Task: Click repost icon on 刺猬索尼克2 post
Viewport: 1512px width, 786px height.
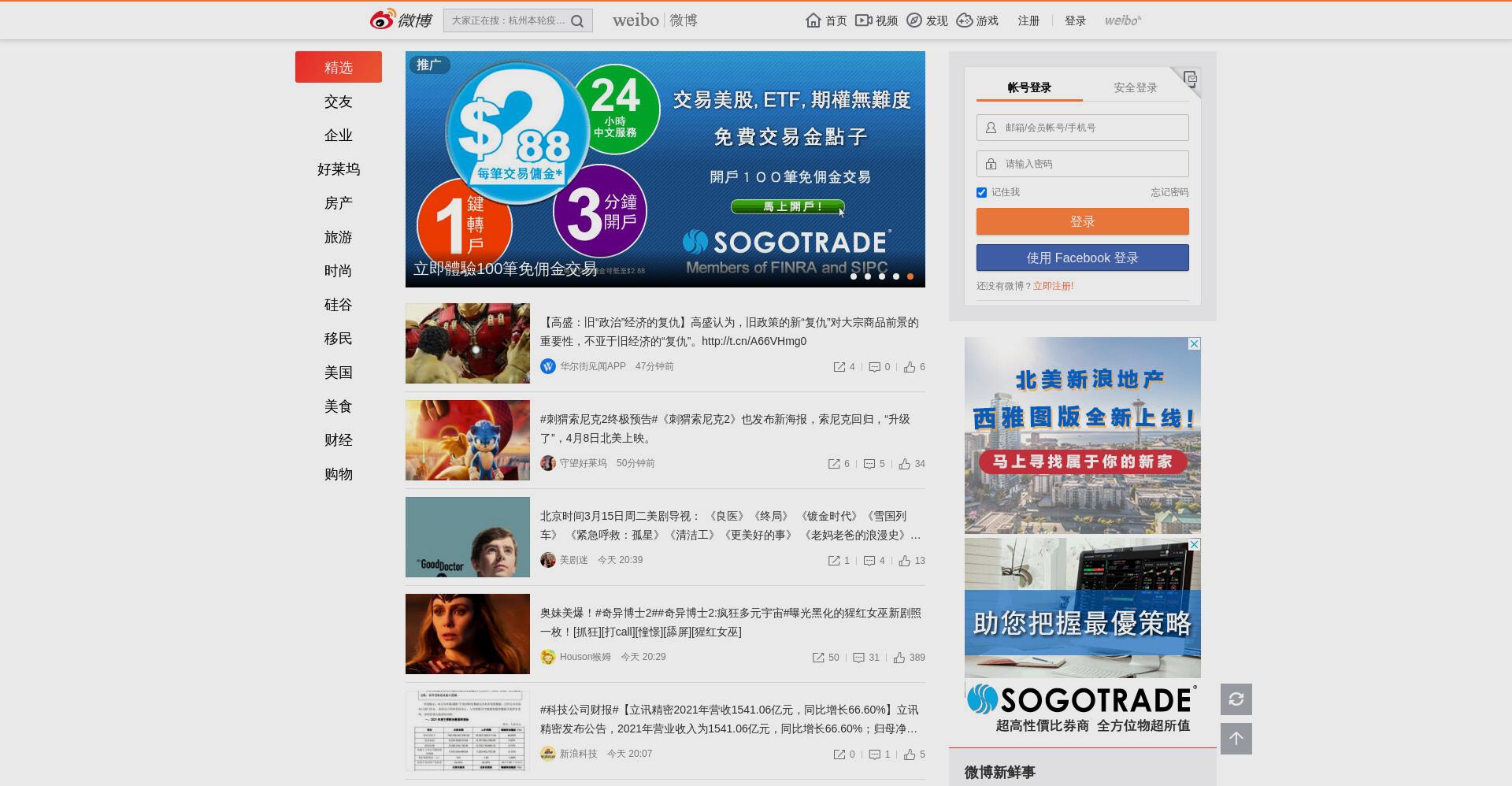Action: click(834, 464)
